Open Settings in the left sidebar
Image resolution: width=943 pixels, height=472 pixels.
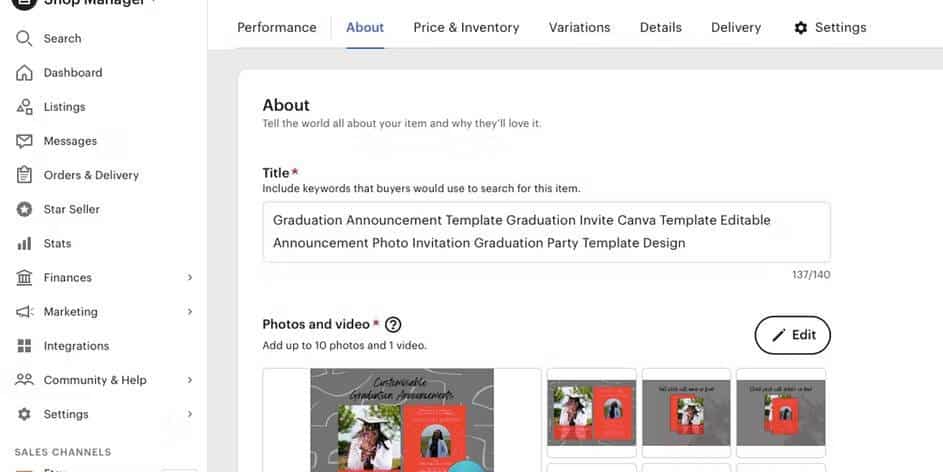coord(65,414)
